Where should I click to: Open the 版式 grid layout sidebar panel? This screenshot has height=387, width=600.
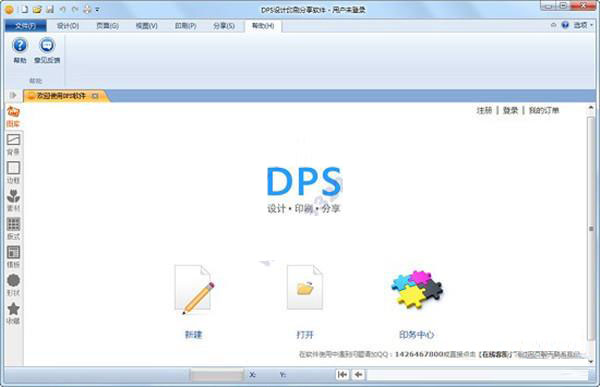pyautogui.click(x=13, y=229)
